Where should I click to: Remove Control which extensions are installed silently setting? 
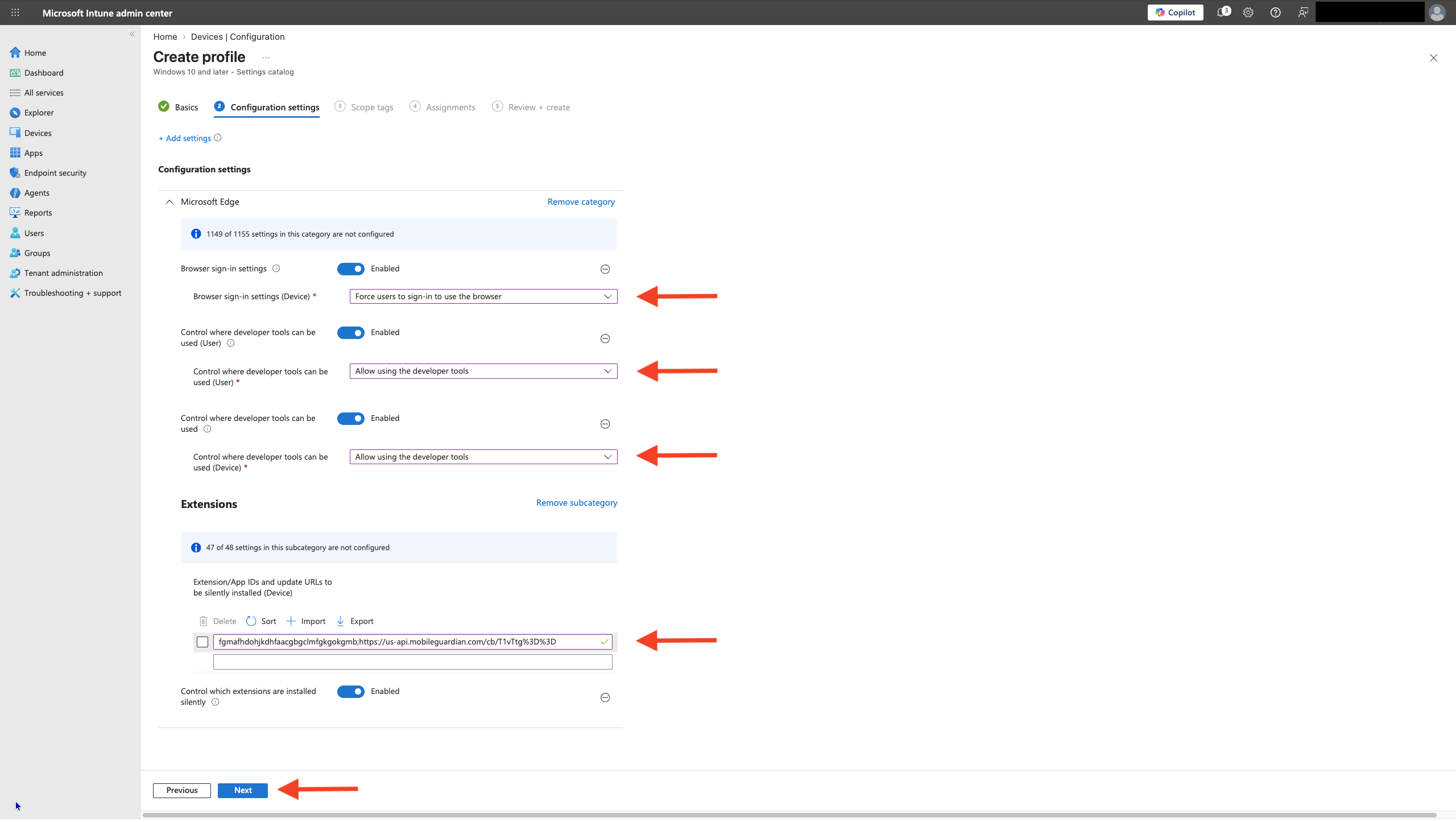tap(605, 698)
